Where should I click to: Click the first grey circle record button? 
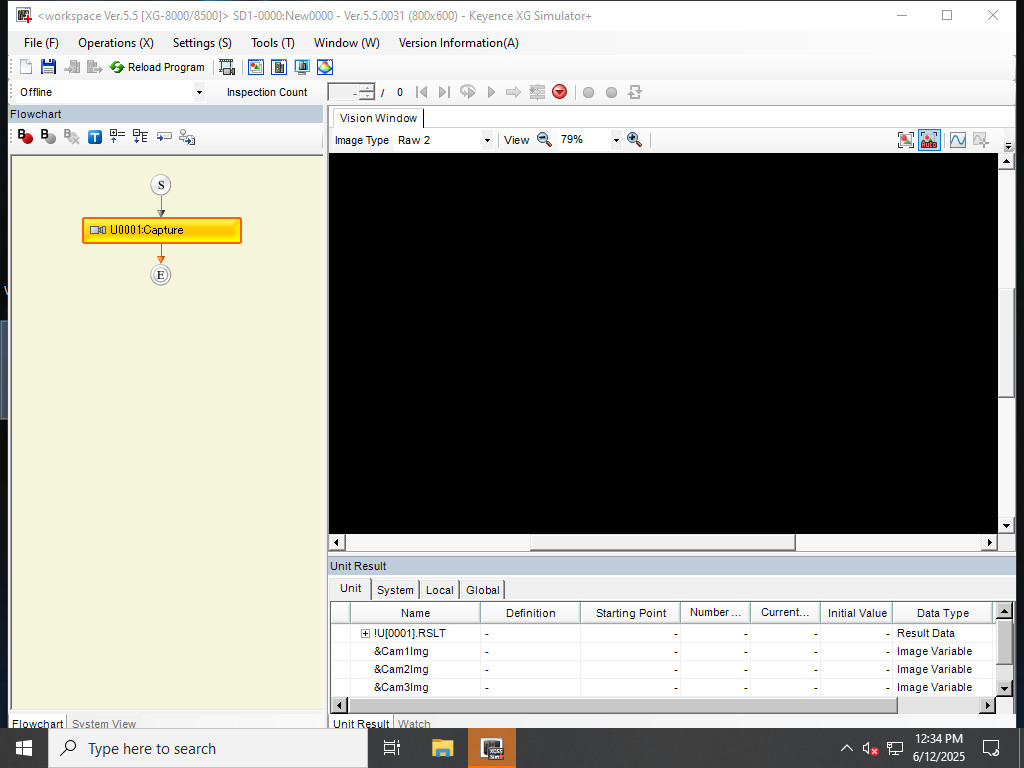click(x=588, y=92)
